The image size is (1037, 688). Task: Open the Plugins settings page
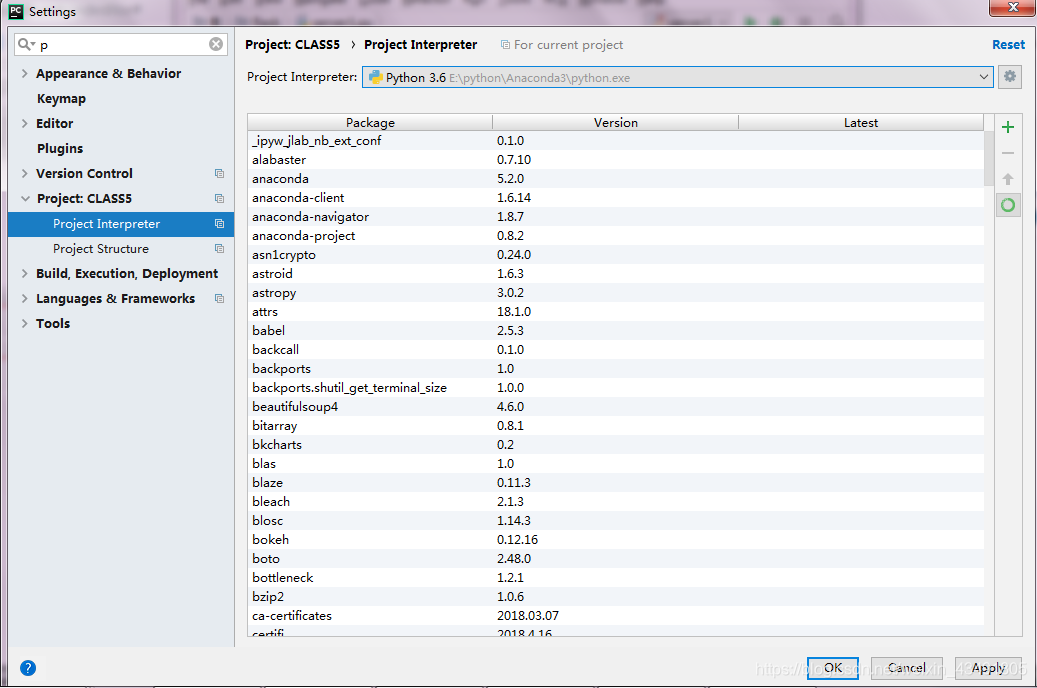(x=60, y=148)
